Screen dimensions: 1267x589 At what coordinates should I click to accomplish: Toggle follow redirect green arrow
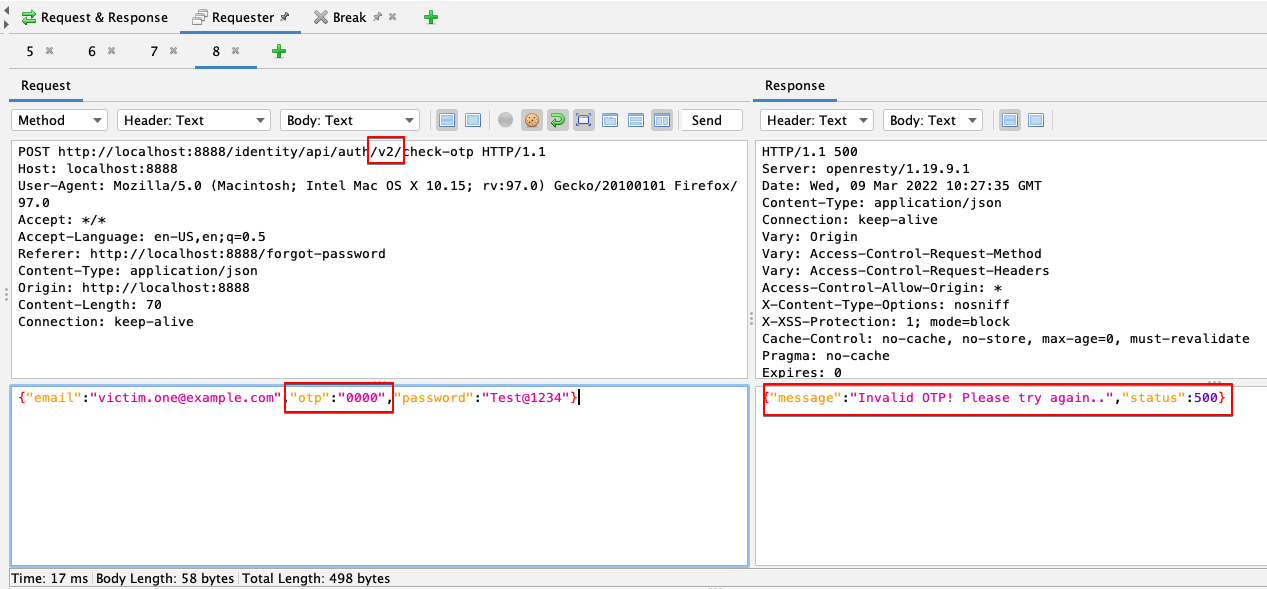(x=558, y=120)
